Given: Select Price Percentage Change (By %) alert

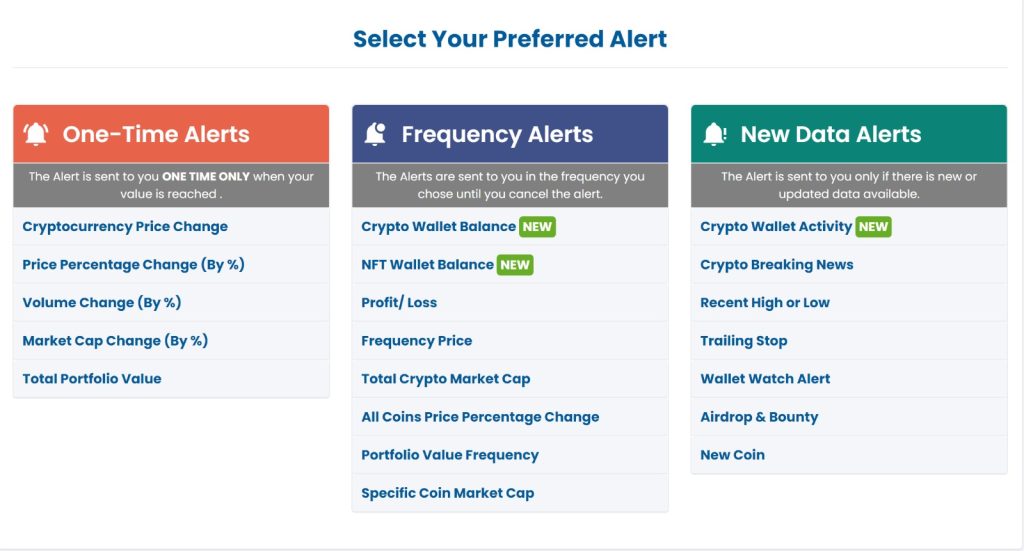Looking at the screenshot, I should tap(133, 264).
